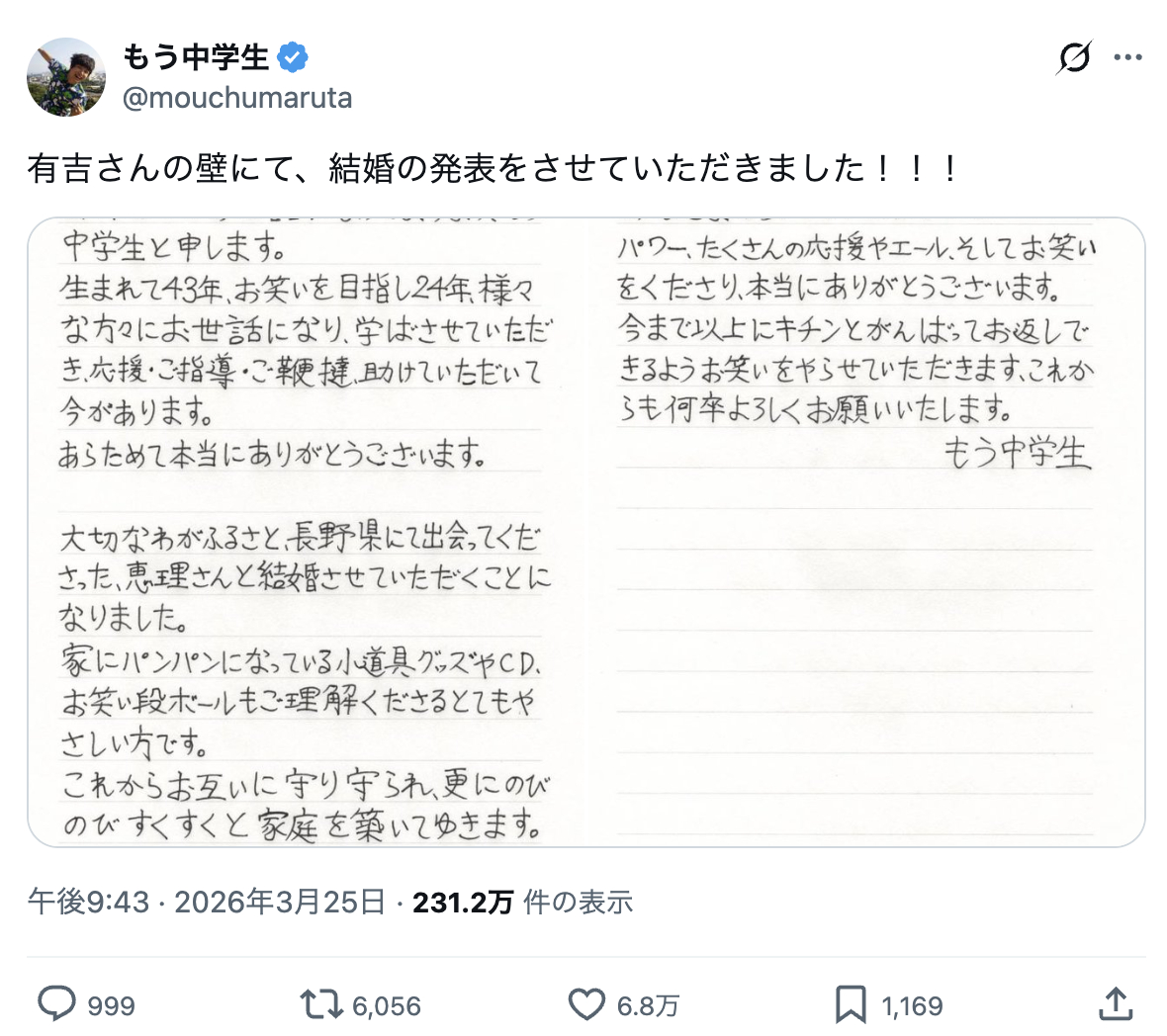Open the more options menu via three dots
1167x1036 pixels.
1126,56
